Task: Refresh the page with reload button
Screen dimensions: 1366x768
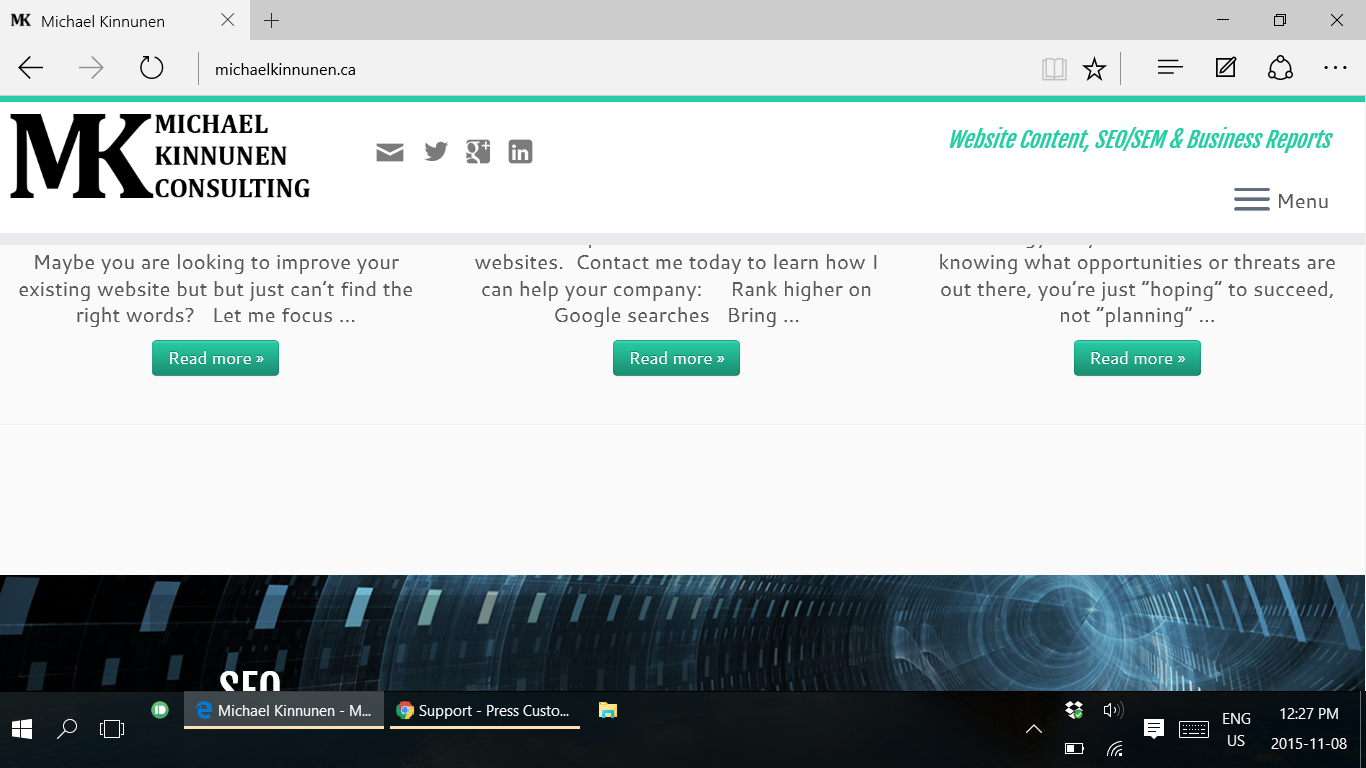Action: click(x=151, y=68)
